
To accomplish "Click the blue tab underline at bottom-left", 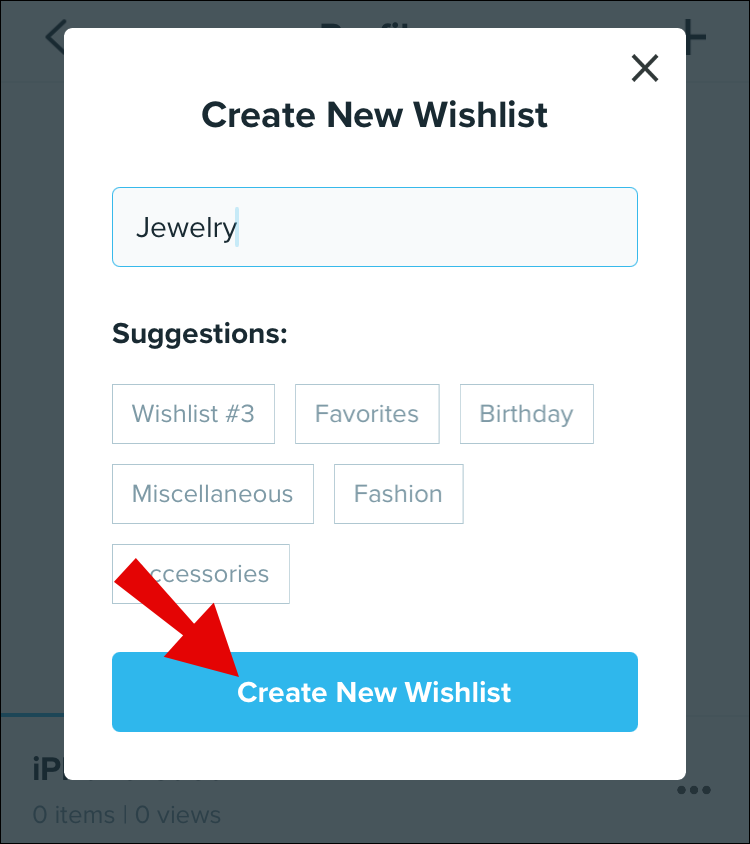I will point(32,715).
